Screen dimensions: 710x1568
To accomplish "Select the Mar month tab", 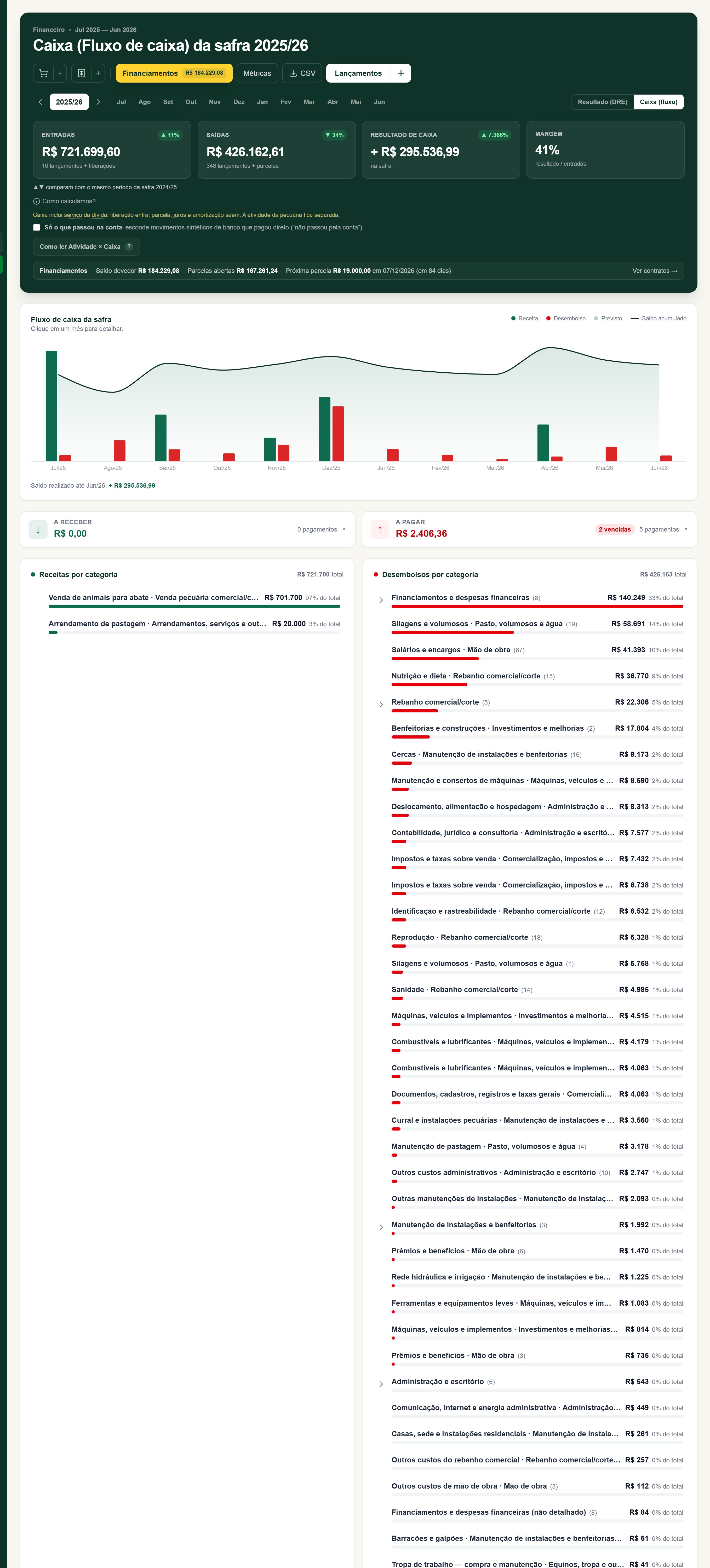I will pos(309,102).
